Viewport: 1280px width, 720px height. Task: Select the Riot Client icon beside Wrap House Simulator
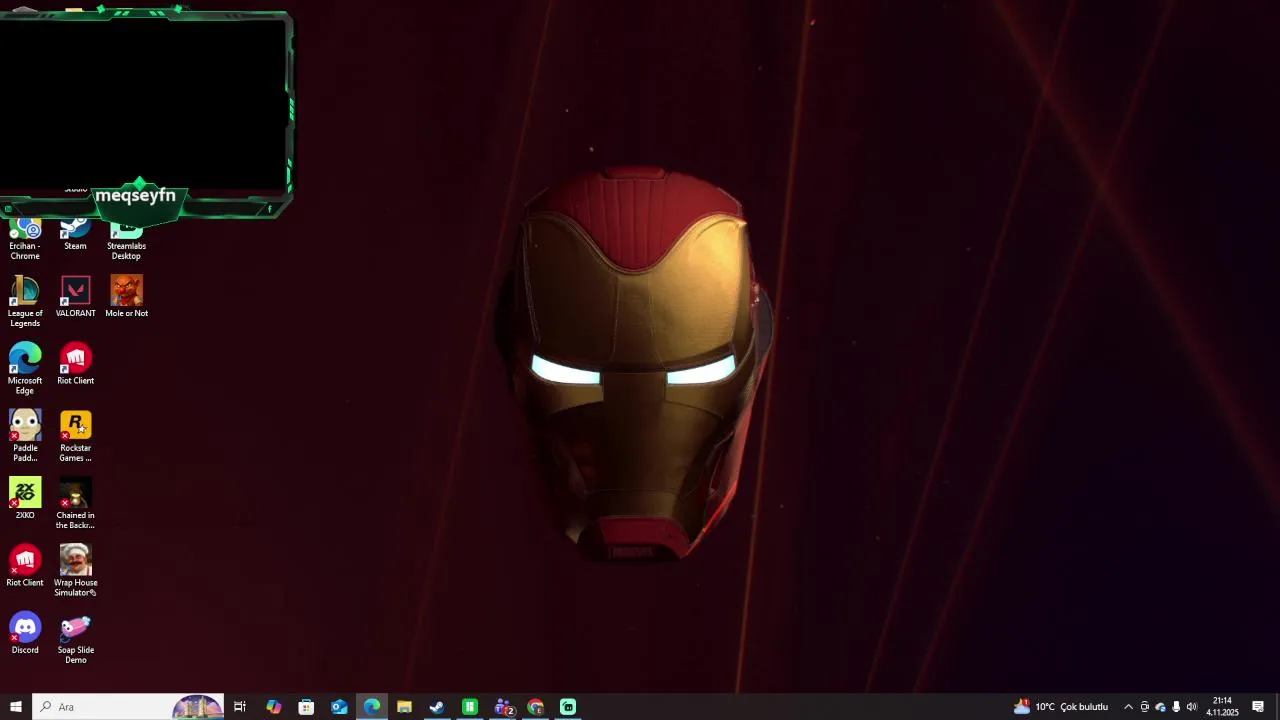point(25,565)
